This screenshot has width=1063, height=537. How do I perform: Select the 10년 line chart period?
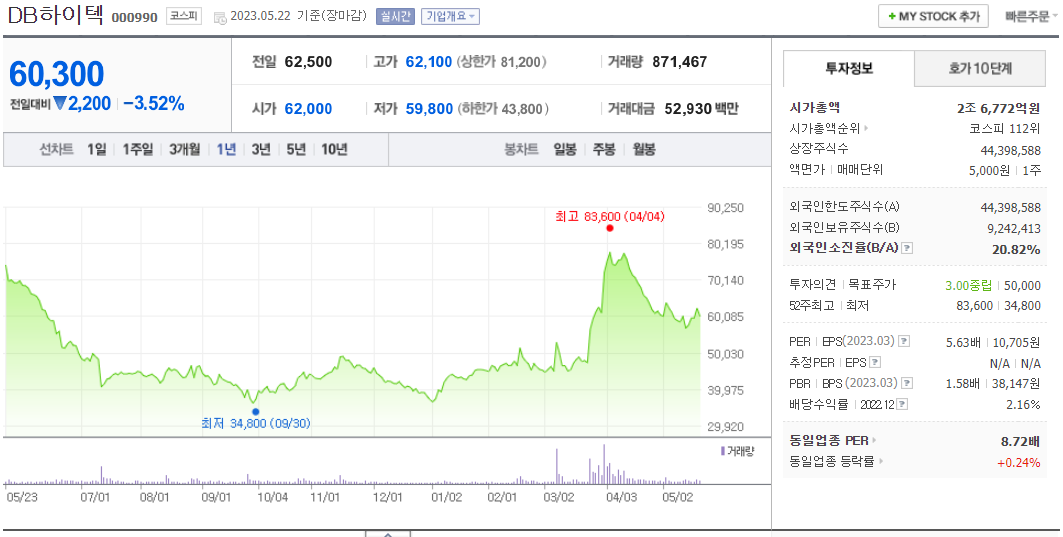coord(334,149)
